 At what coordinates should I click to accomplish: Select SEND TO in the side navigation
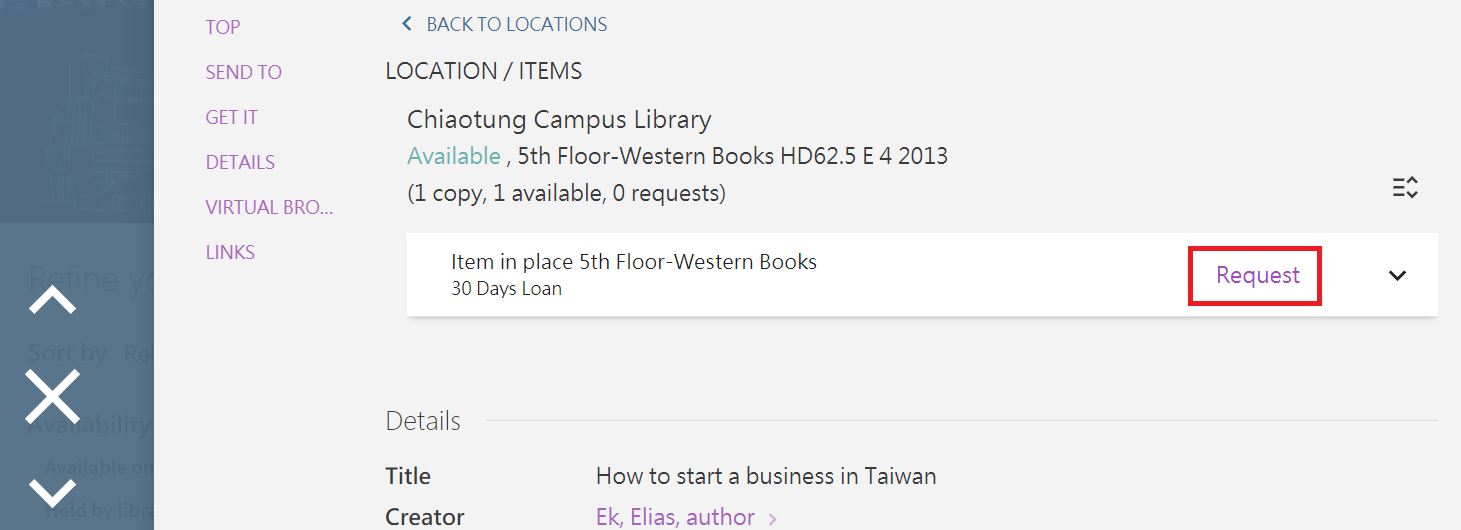244,72
